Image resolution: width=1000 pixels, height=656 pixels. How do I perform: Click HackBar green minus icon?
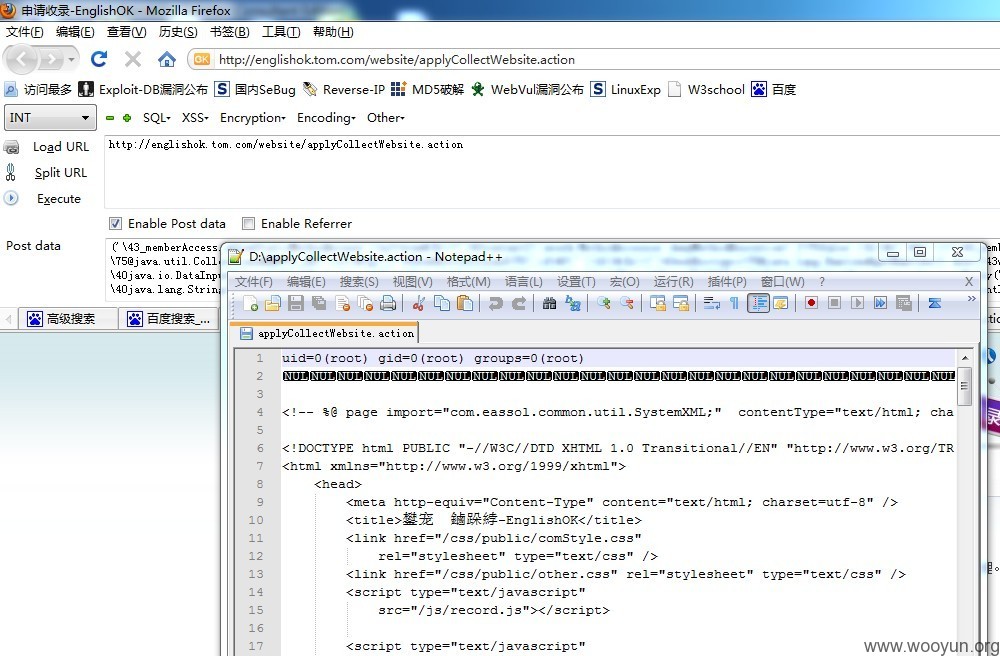[x=110, y=118]
